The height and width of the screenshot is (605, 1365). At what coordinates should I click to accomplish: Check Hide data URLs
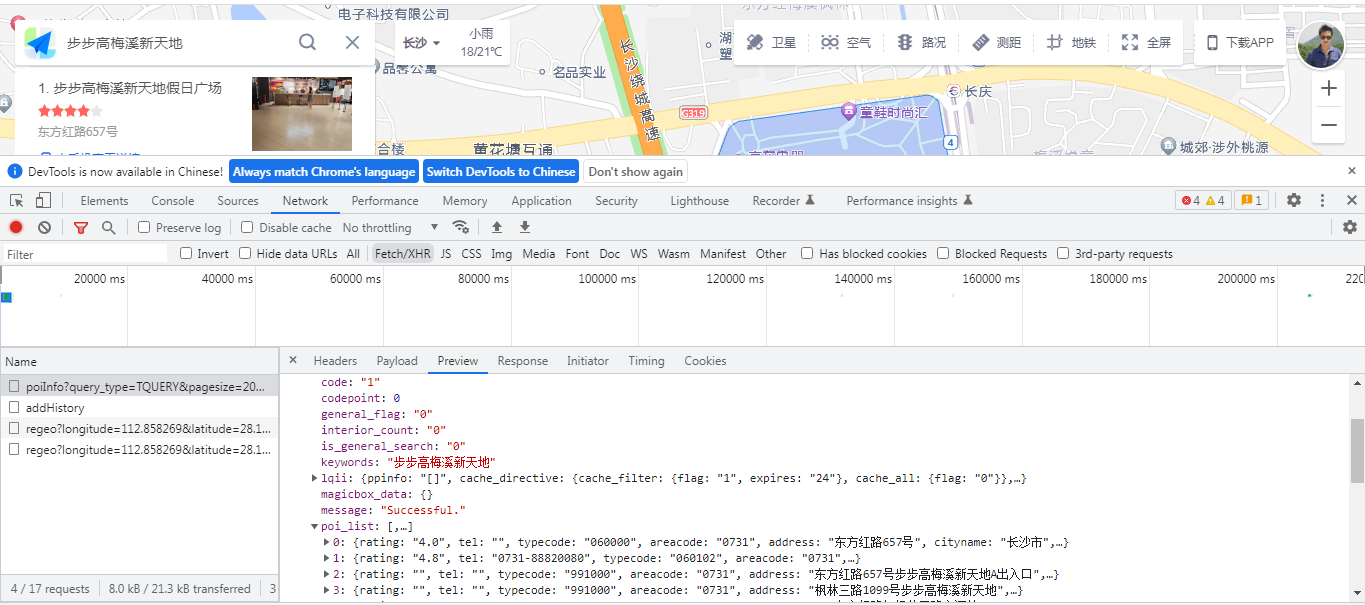245,253
